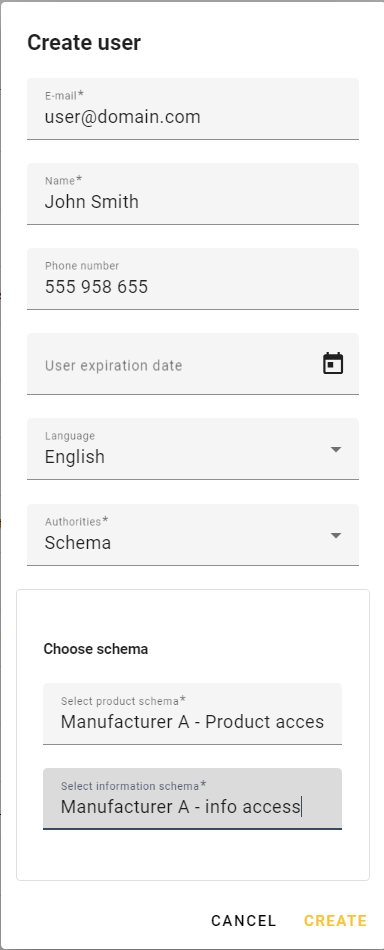Click the Authorities label text
This screenshot has width=384, height=950.
point(76,522)
